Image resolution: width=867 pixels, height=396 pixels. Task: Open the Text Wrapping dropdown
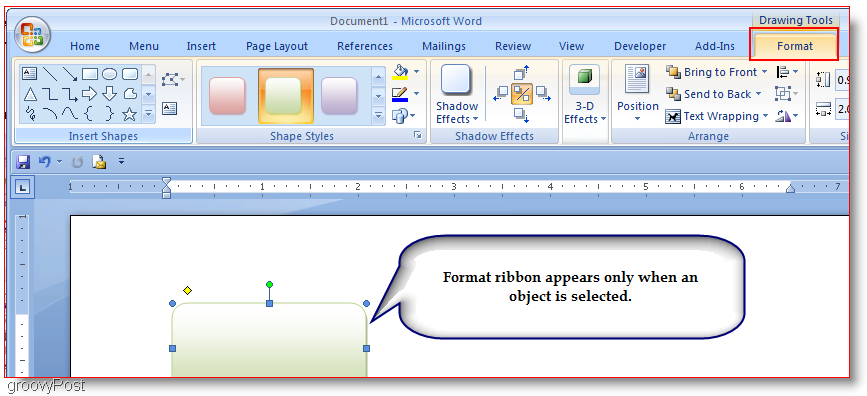[717, 116]
